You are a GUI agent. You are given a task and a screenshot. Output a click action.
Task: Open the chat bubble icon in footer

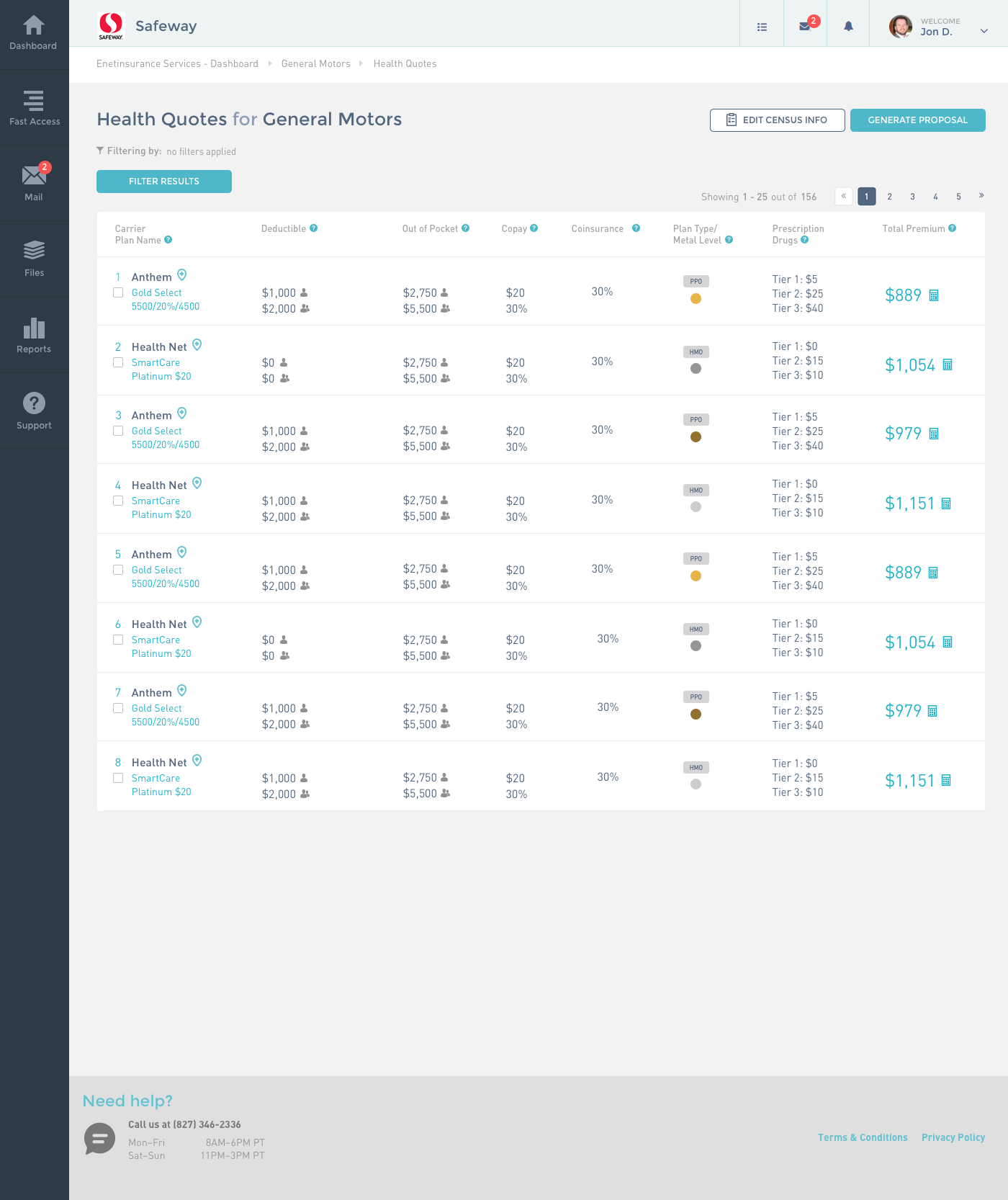pyautogui.click(x=99, y=1139)
